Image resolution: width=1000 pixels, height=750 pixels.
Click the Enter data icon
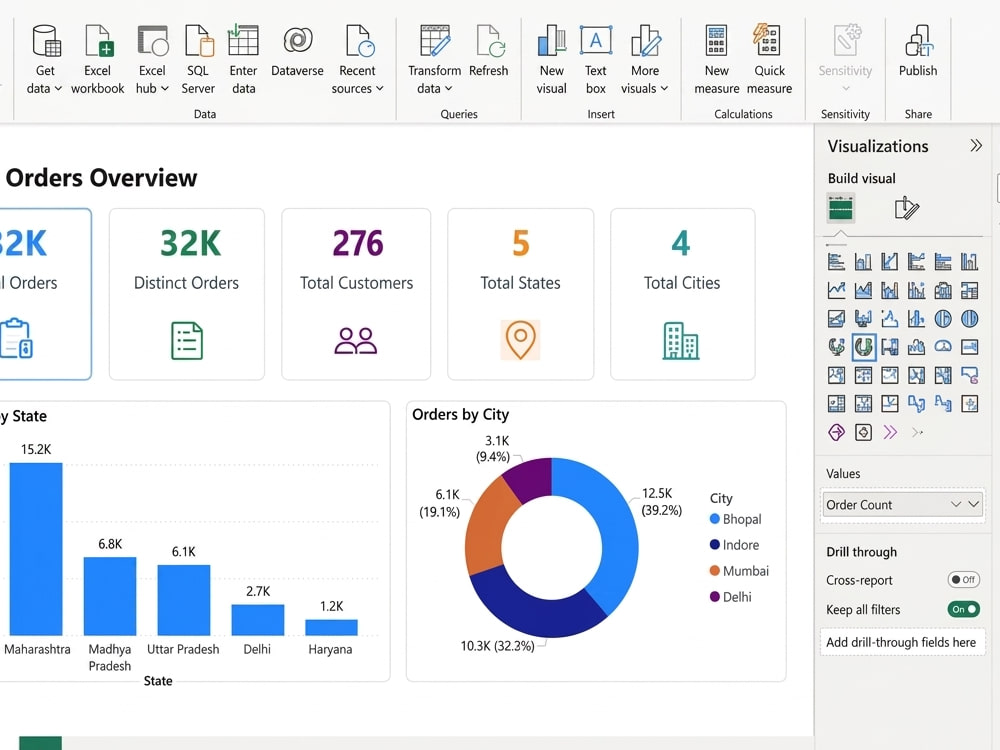tap(243, 40)
